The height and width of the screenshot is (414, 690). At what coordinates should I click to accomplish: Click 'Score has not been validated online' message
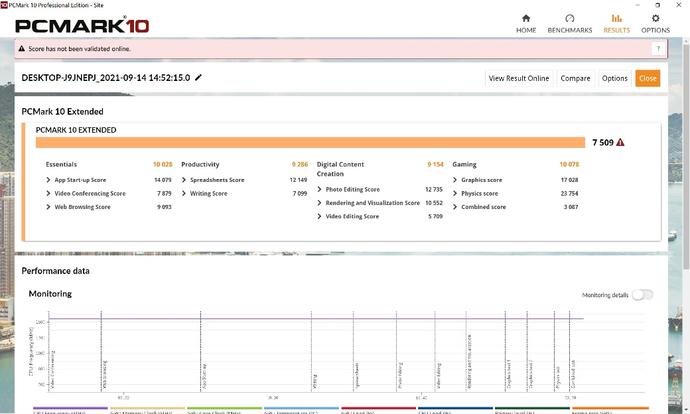pos(79,49)
